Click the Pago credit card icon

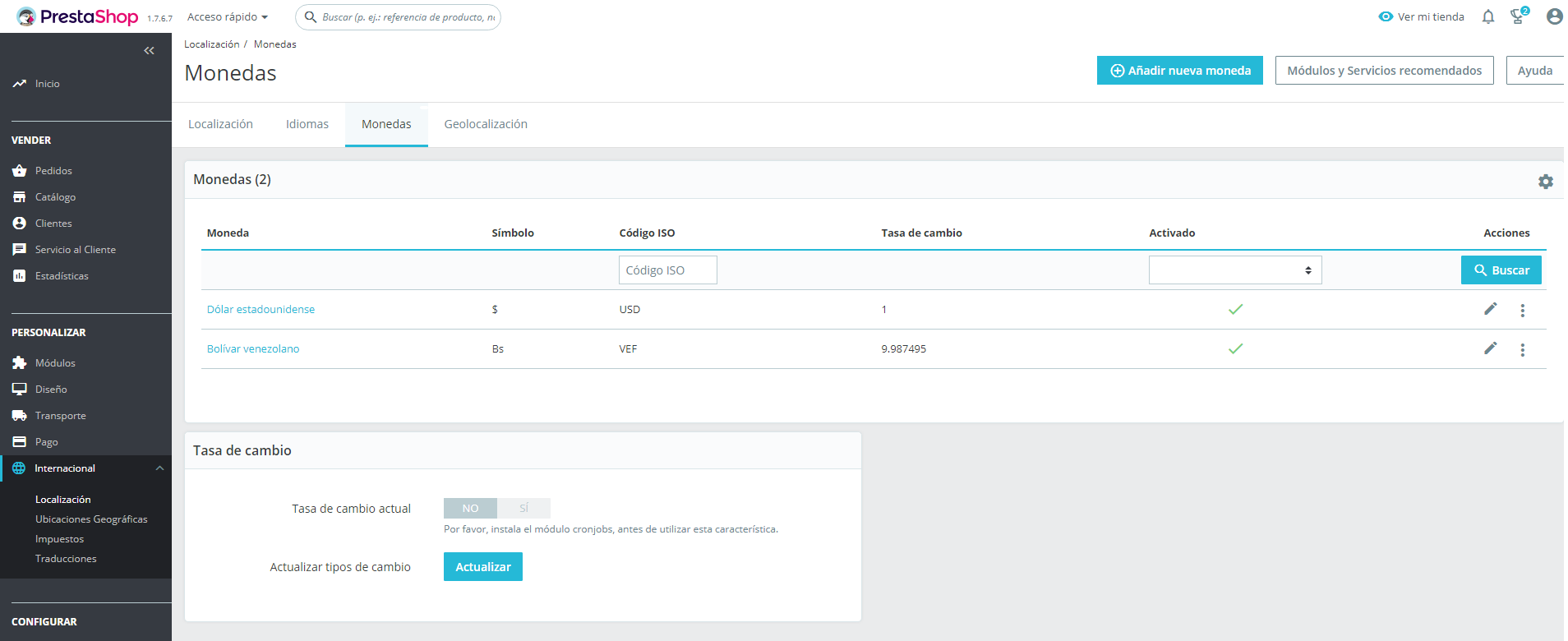[20, 442]
